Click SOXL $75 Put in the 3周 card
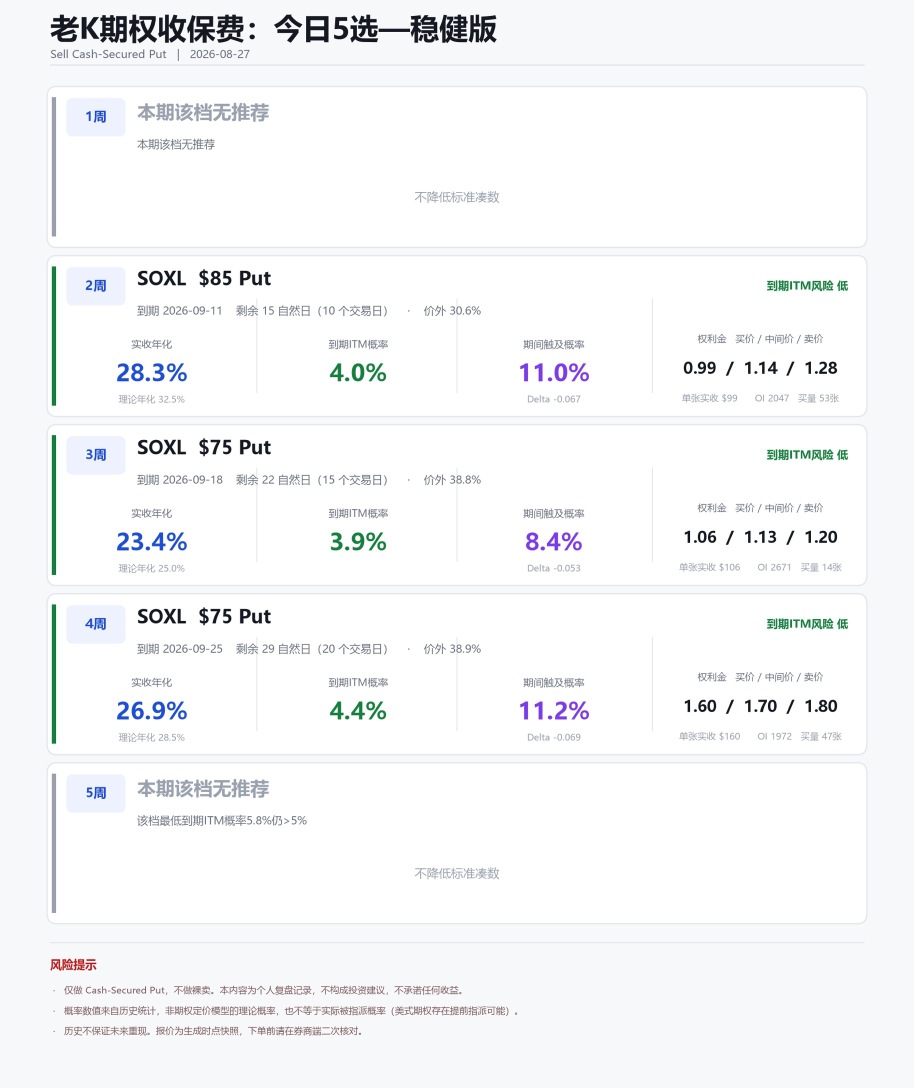The image size is (914, 1088). pos(203,448)
